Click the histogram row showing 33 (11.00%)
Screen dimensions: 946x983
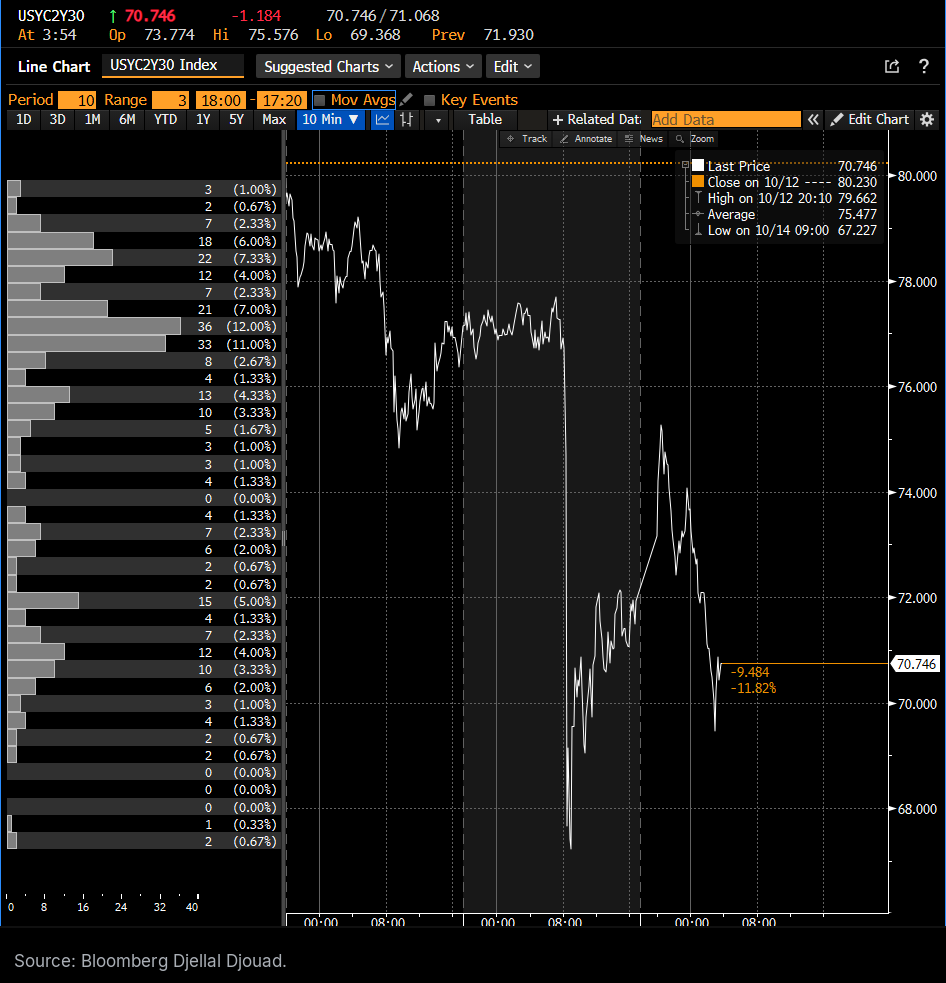pos(143,344)
